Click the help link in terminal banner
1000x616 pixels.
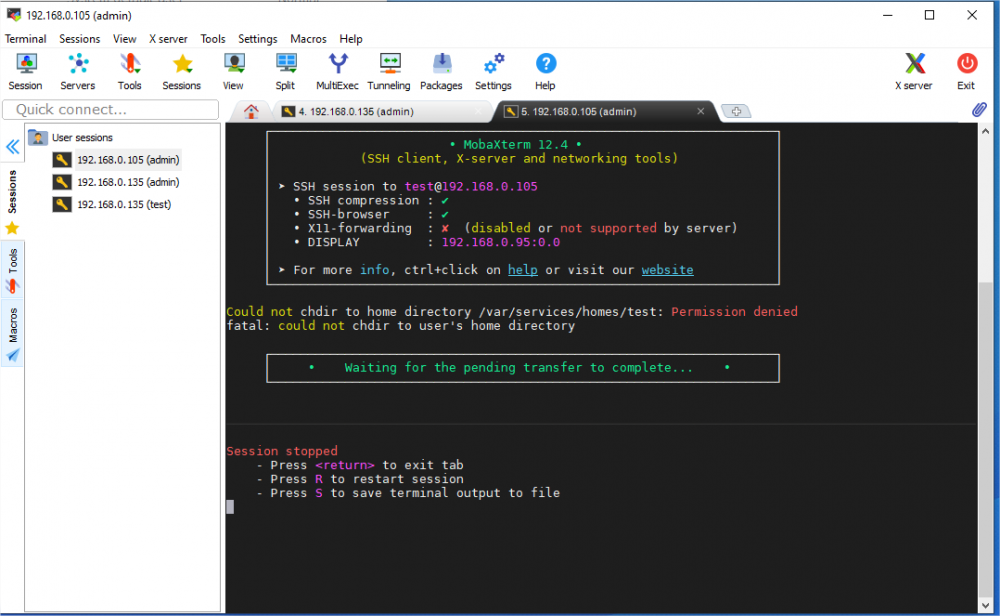tap(522, 270)
